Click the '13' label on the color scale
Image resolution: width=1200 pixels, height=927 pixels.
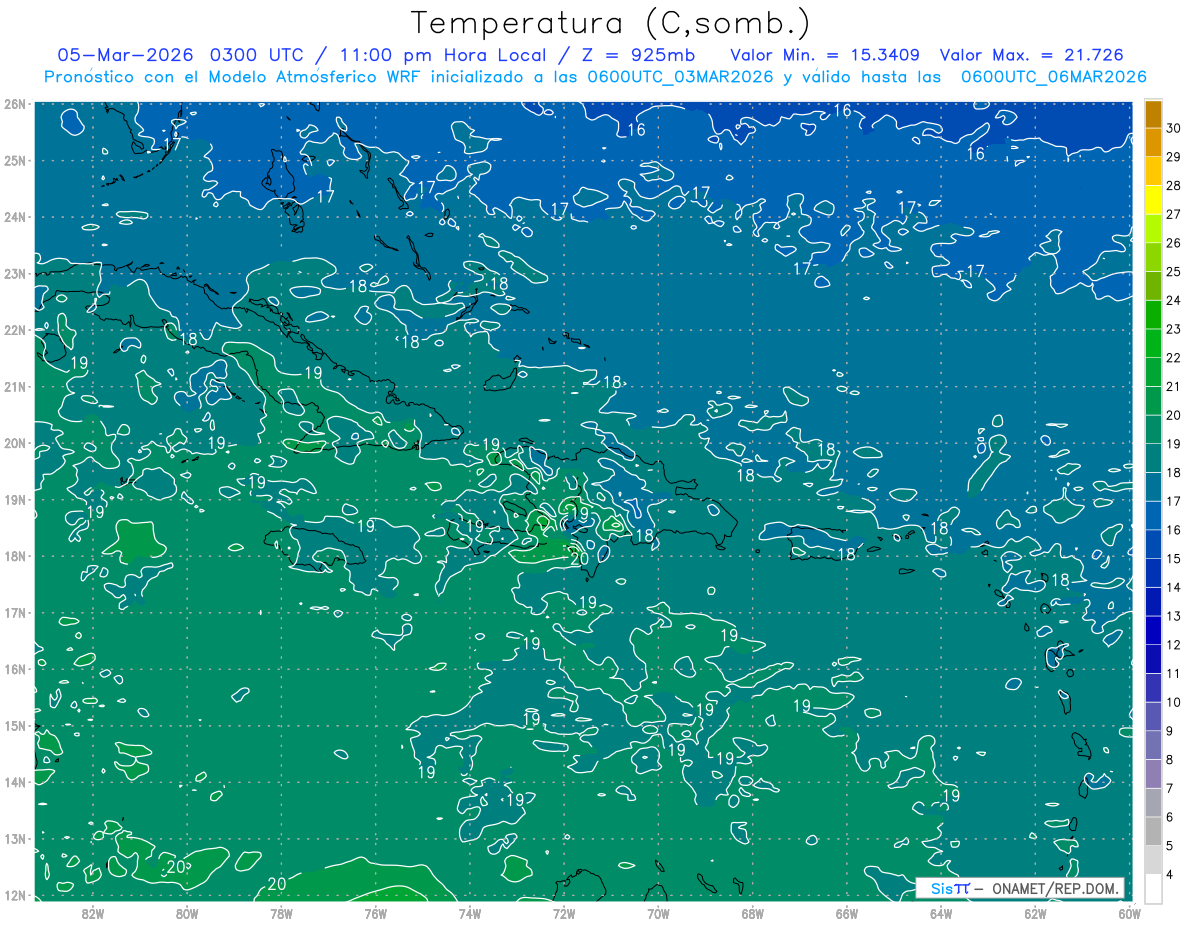[1174, 616]
